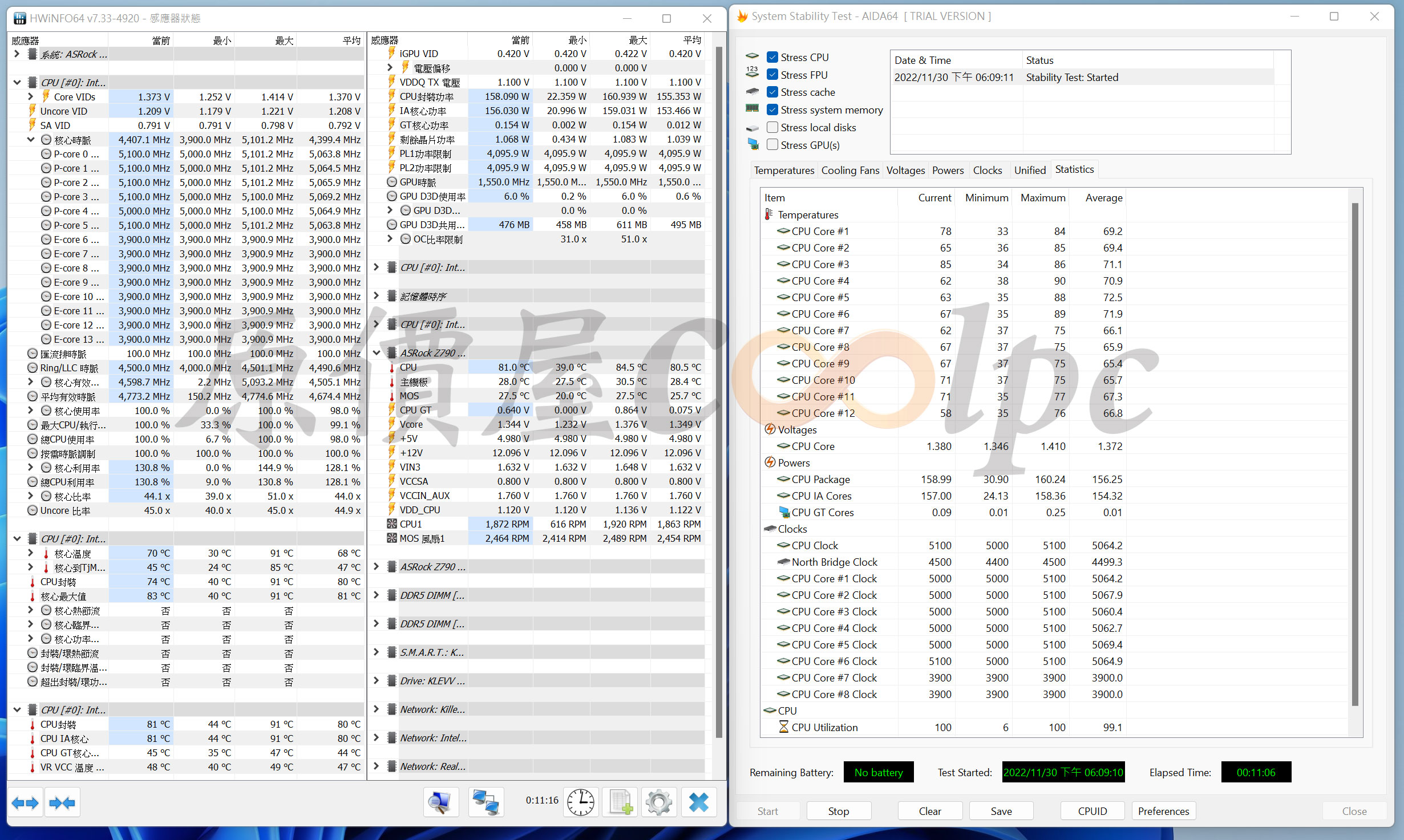The image size is (1404, 840).
Task: Switch to the Temperatures tab in AIDA64
Action: [x=784, y=170]
